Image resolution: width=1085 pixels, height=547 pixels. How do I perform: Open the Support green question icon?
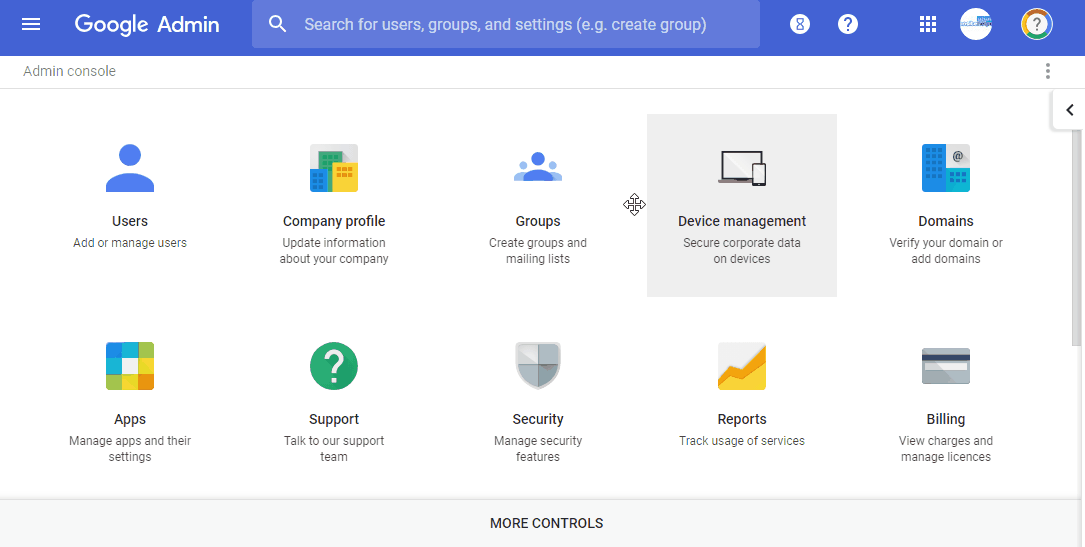coord(334,366)
